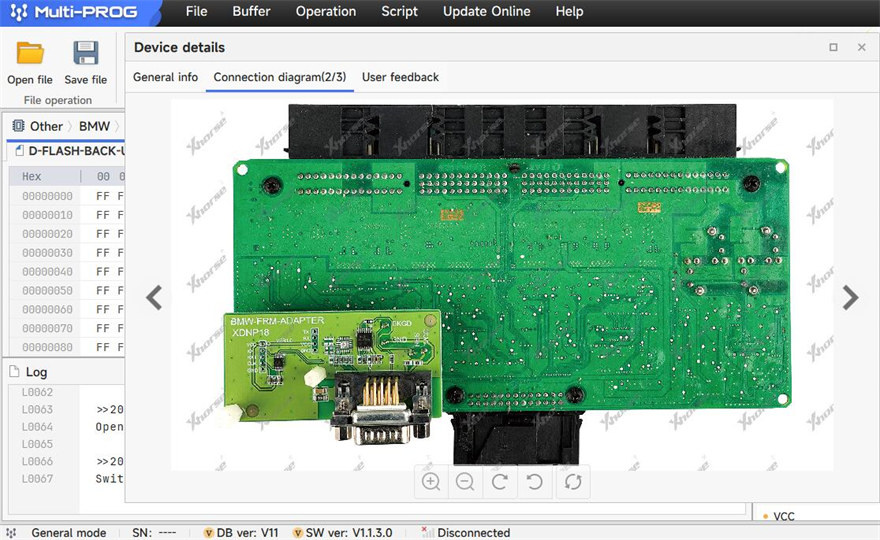Select hex row address 00000050

pyautogui.click(x=47, y=290)
